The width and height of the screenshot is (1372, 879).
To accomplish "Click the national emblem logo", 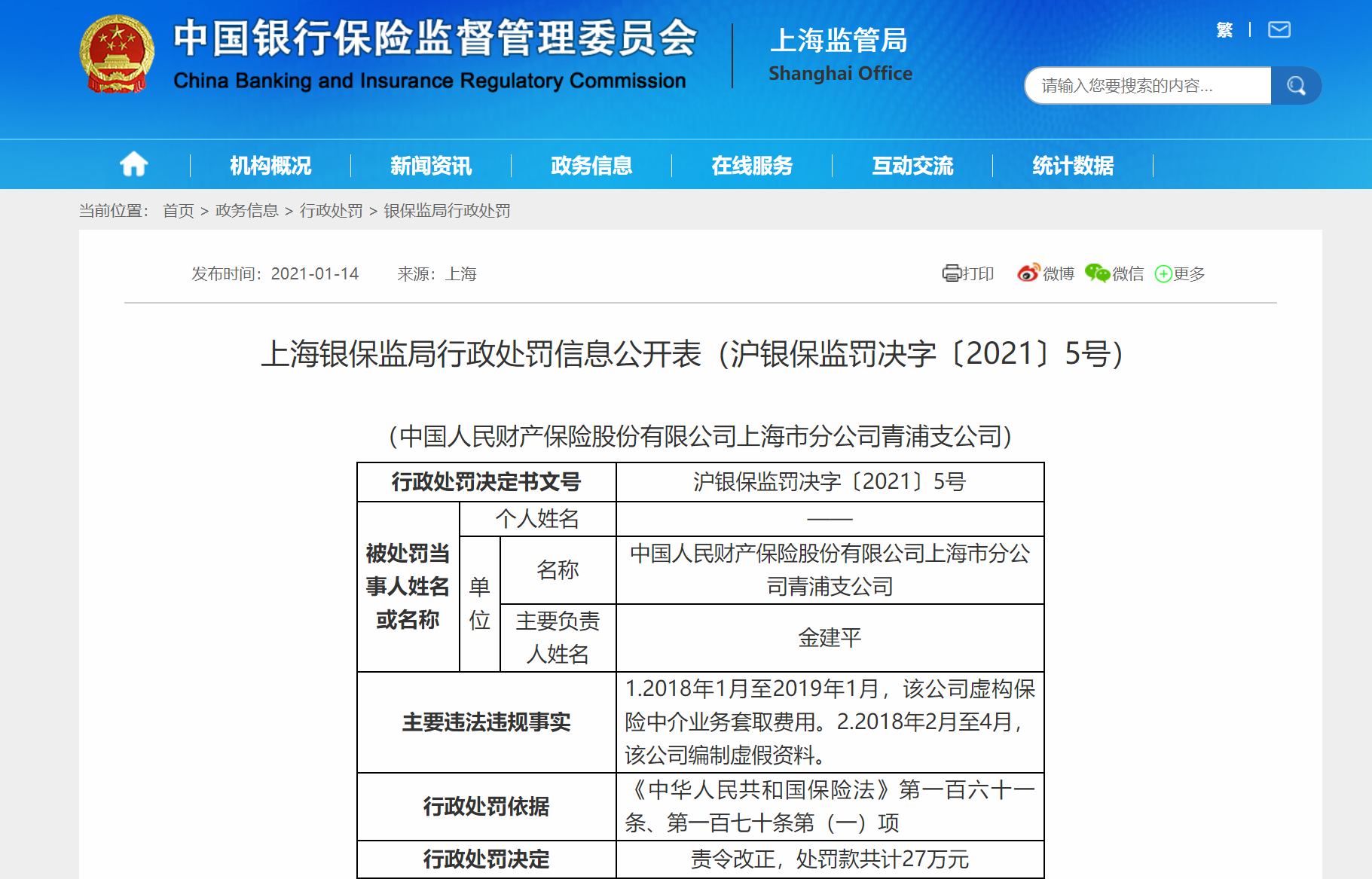I will pos(117,53).
